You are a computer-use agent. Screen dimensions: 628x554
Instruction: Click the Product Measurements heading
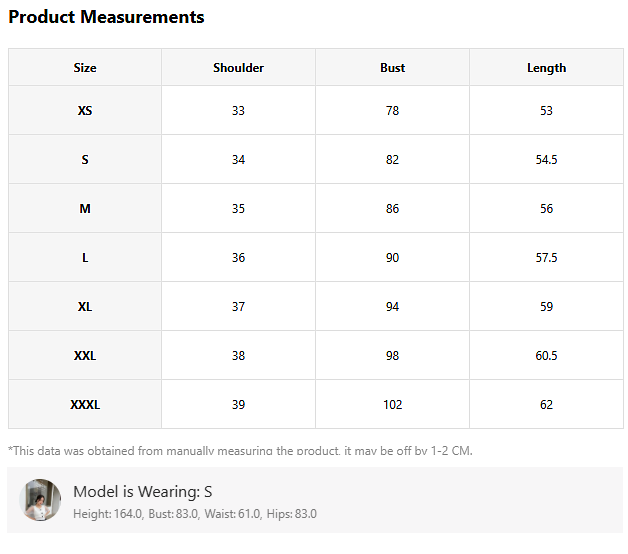pos(106,17)
